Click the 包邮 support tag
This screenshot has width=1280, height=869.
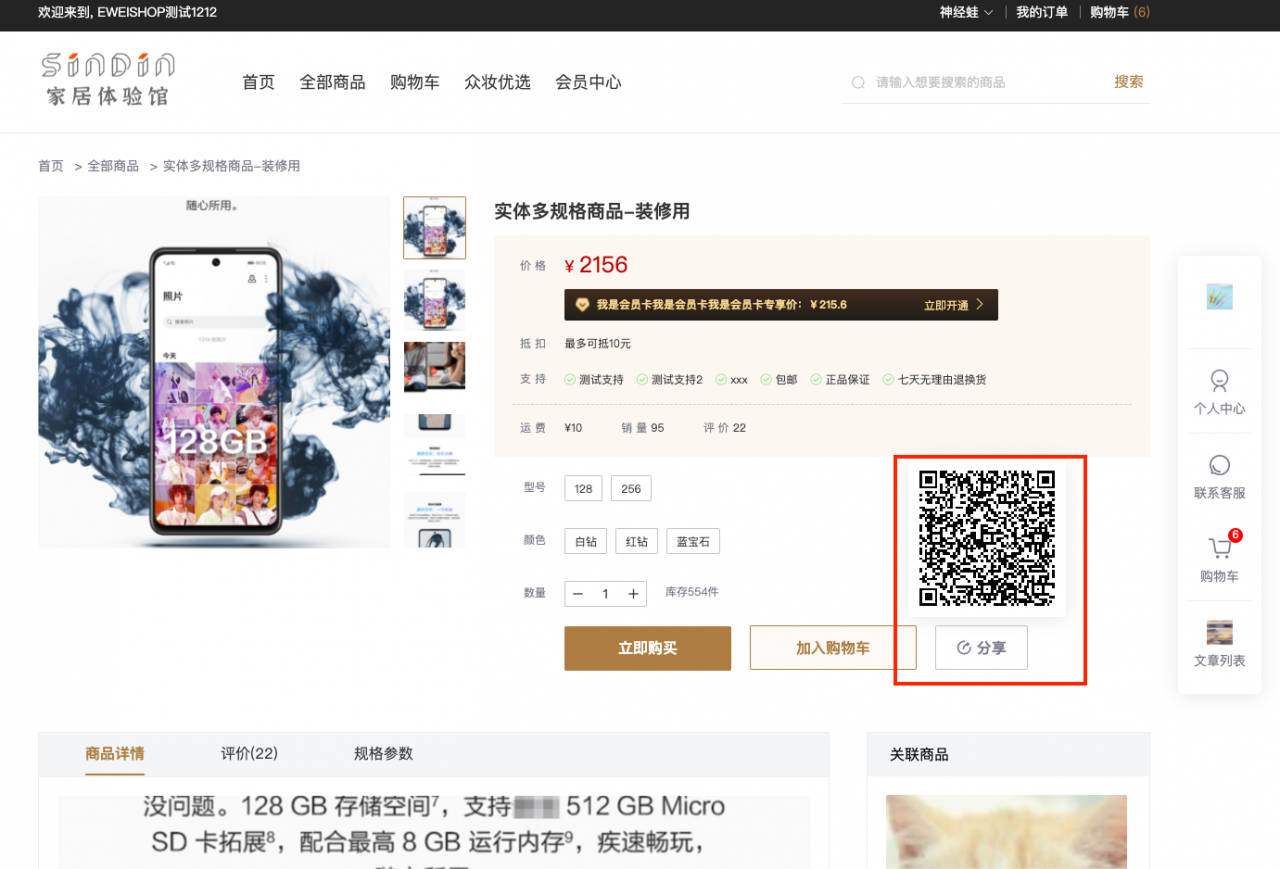(x=779, y=380)
